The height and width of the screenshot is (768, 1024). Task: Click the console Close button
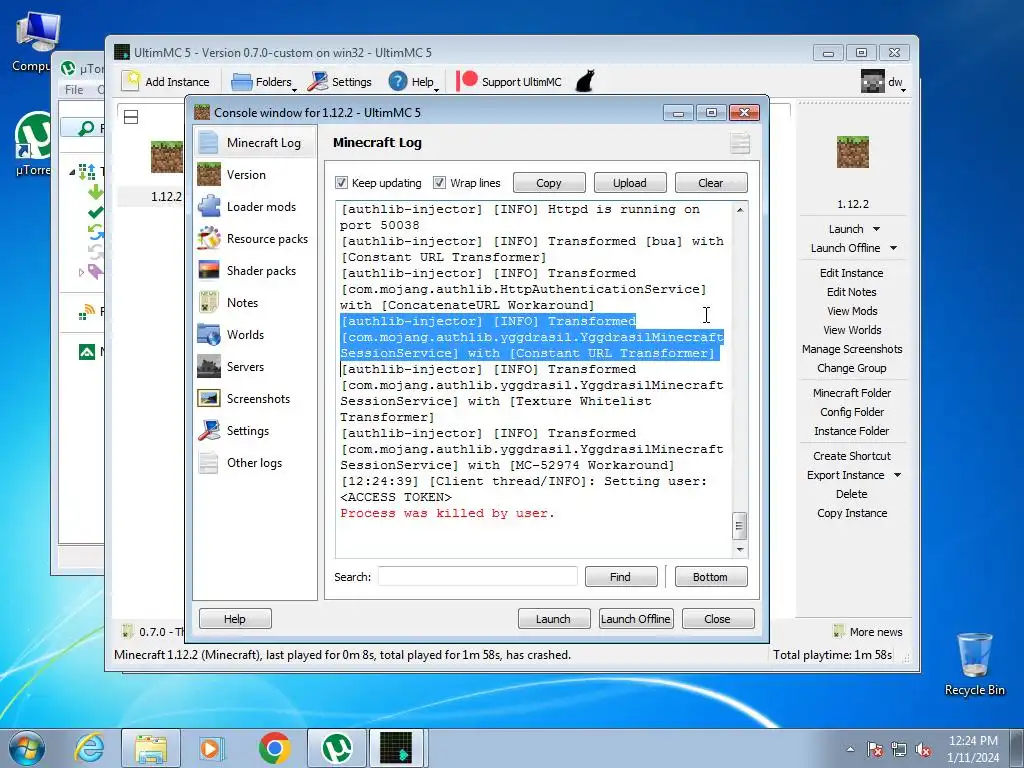click(718, 618)
